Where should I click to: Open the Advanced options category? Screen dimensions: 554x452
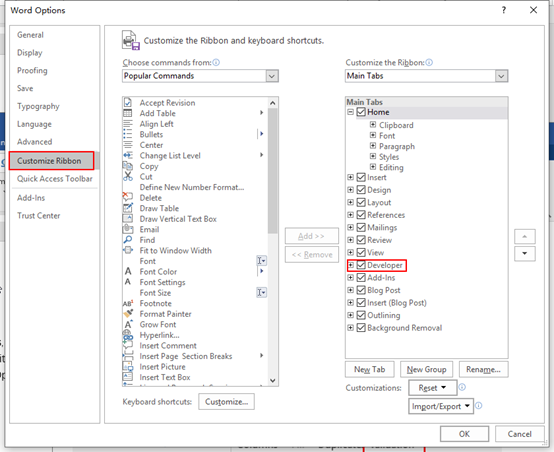click(35, 142)
